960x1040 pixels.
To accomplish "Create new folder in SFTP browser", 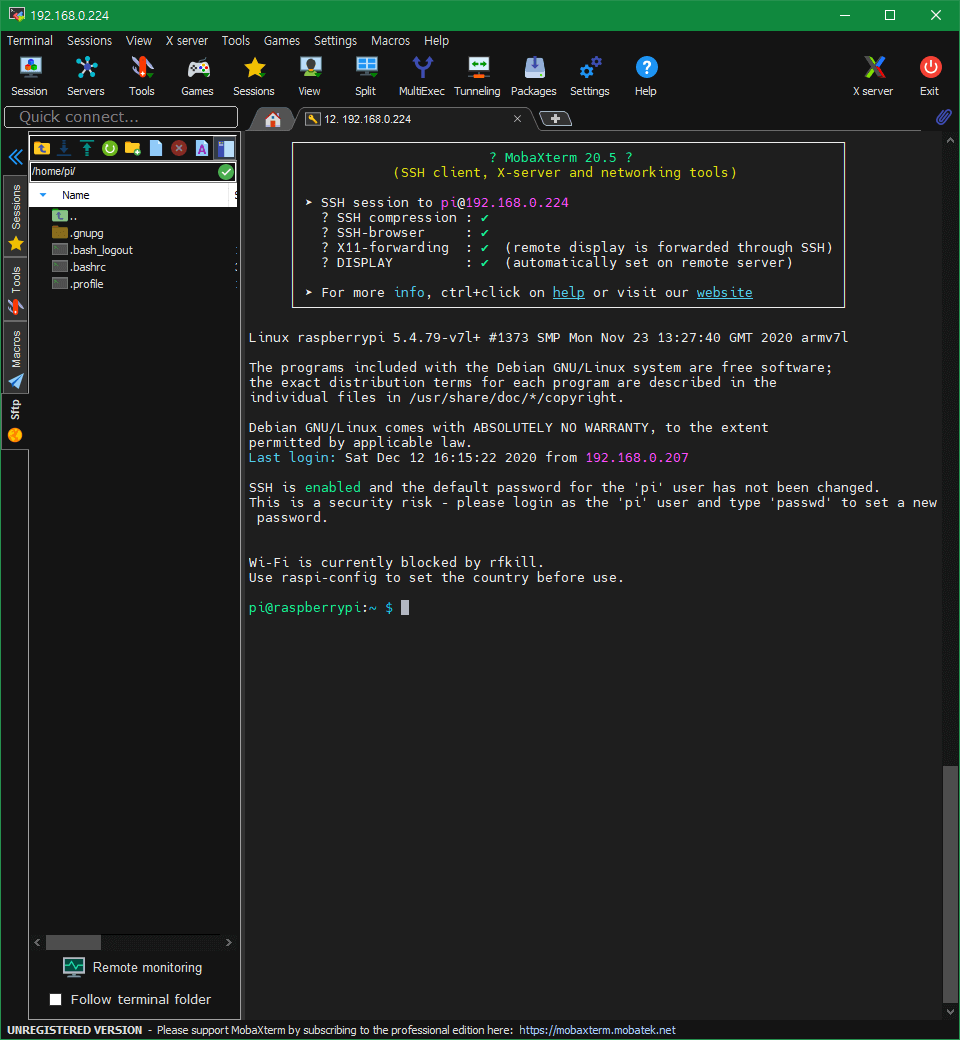I will pos(133,148).
